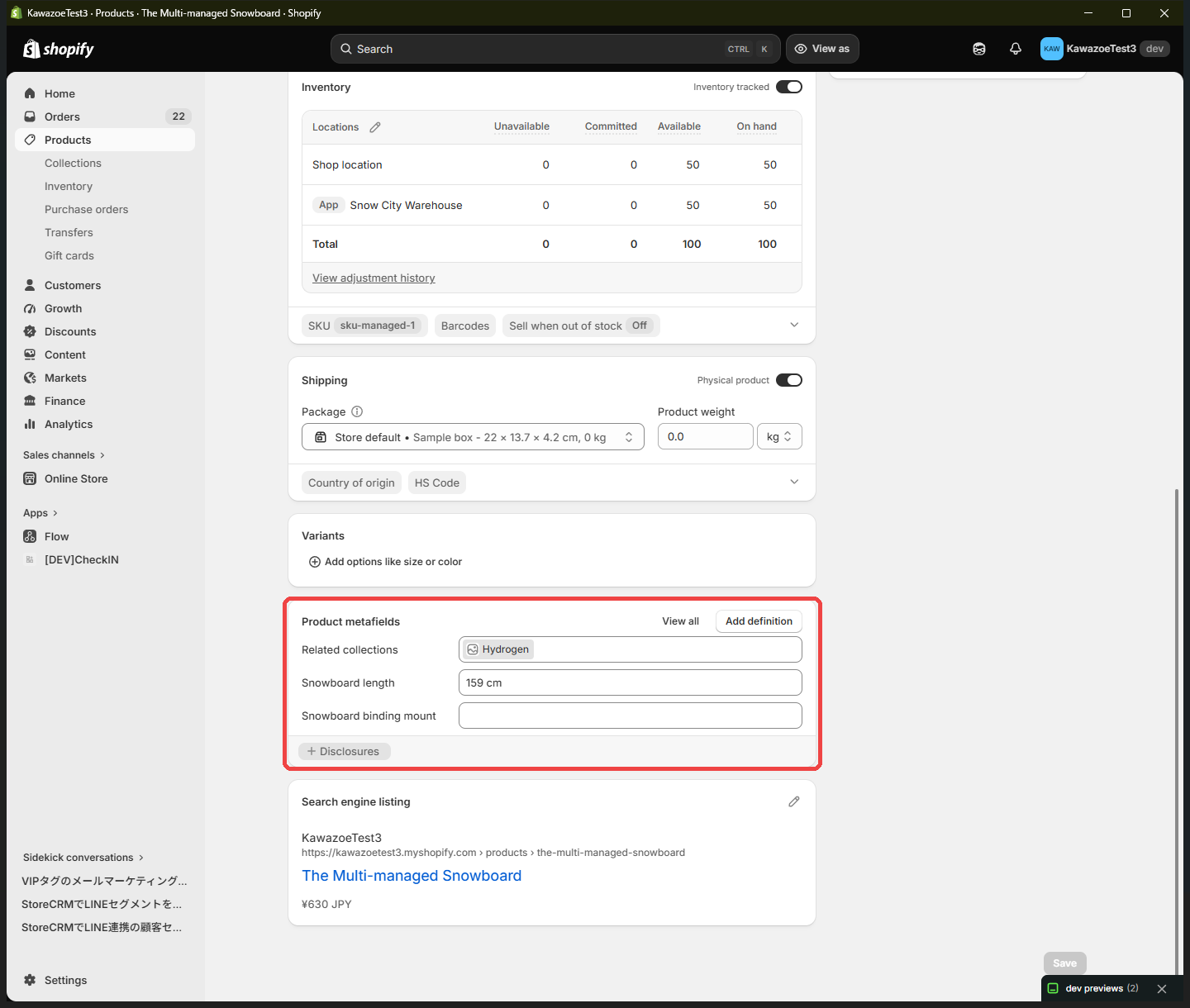Click the Disclosures button
Screen dimensions: 1190x1008
(344, 751)
